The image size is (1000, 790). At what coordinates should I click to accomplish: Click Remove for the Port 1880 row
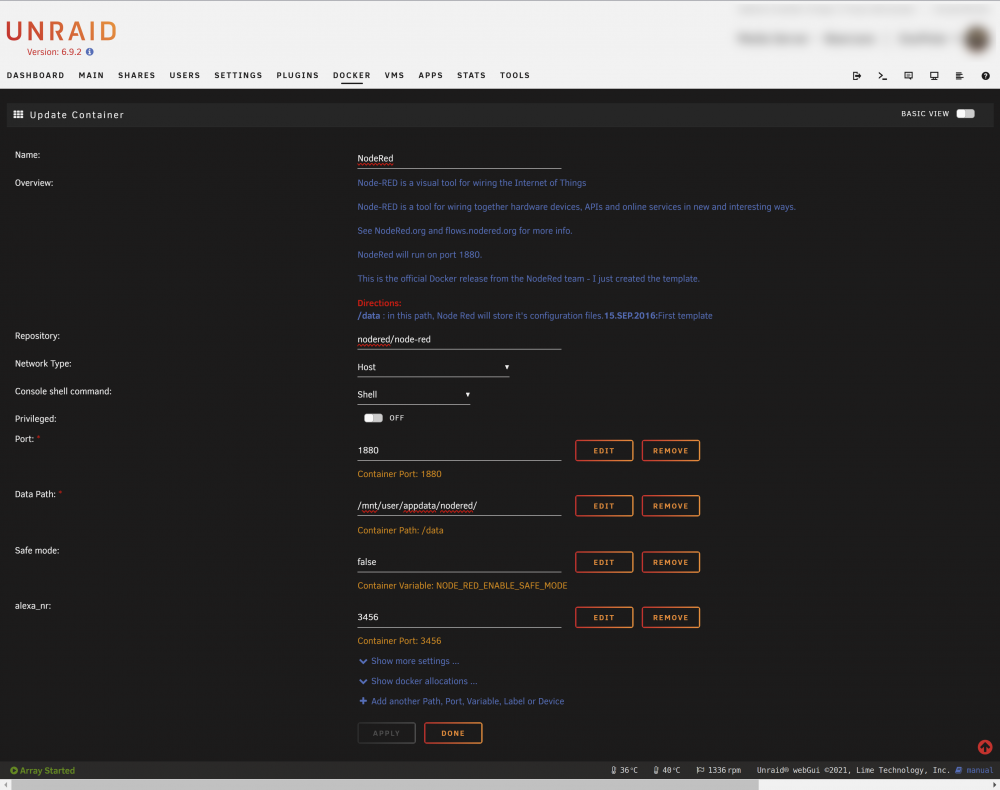tap(670, 451)
